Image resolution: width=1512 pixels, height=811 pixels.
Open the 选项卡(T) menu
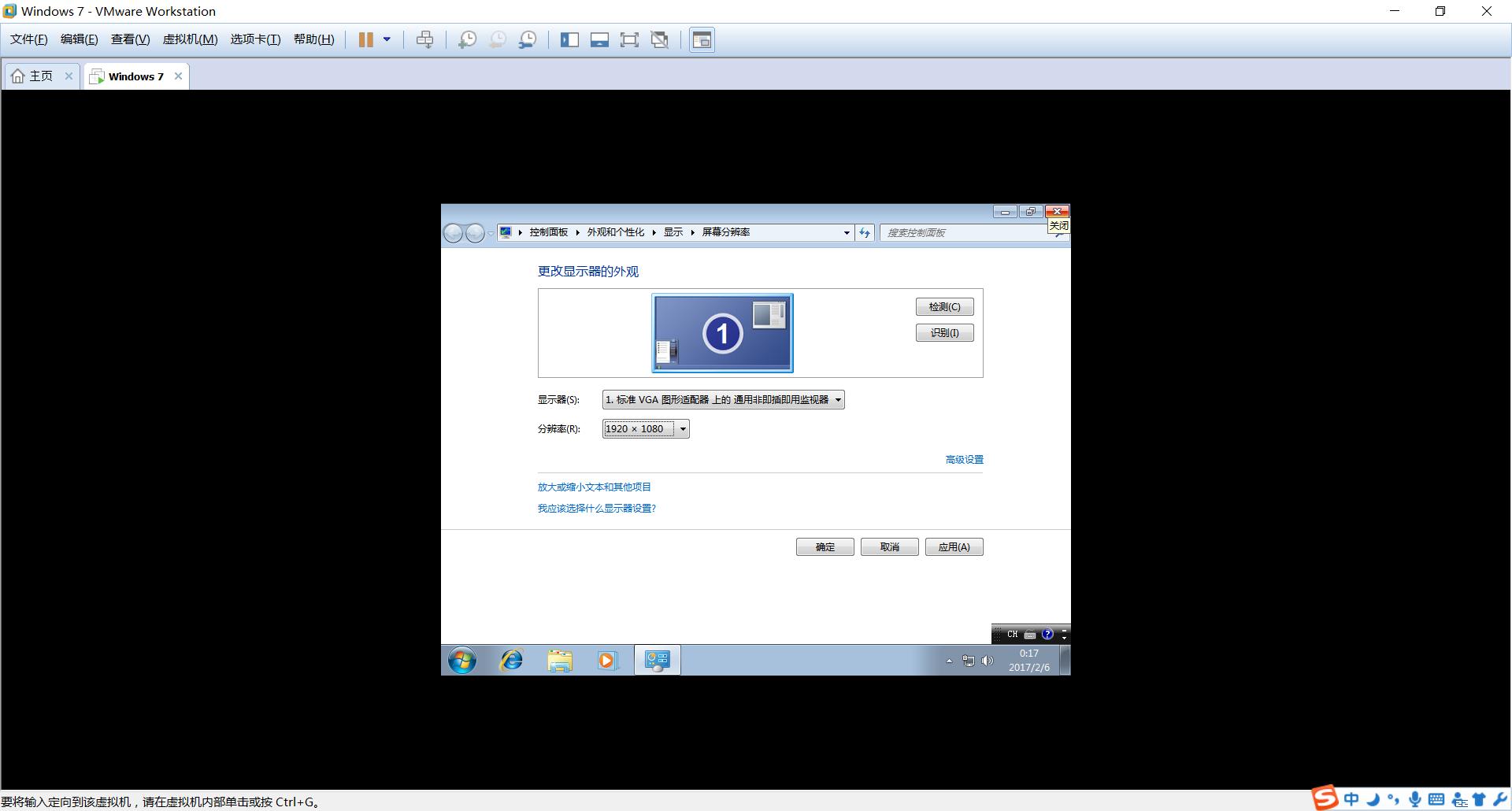pyautogui.click(x=255, y=39)
